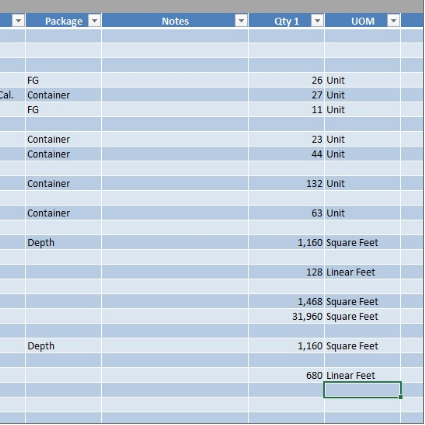Open the Qty 1 column filter dropdown
Viewport: 425px width, 425px height.
[x=317, y=21]
